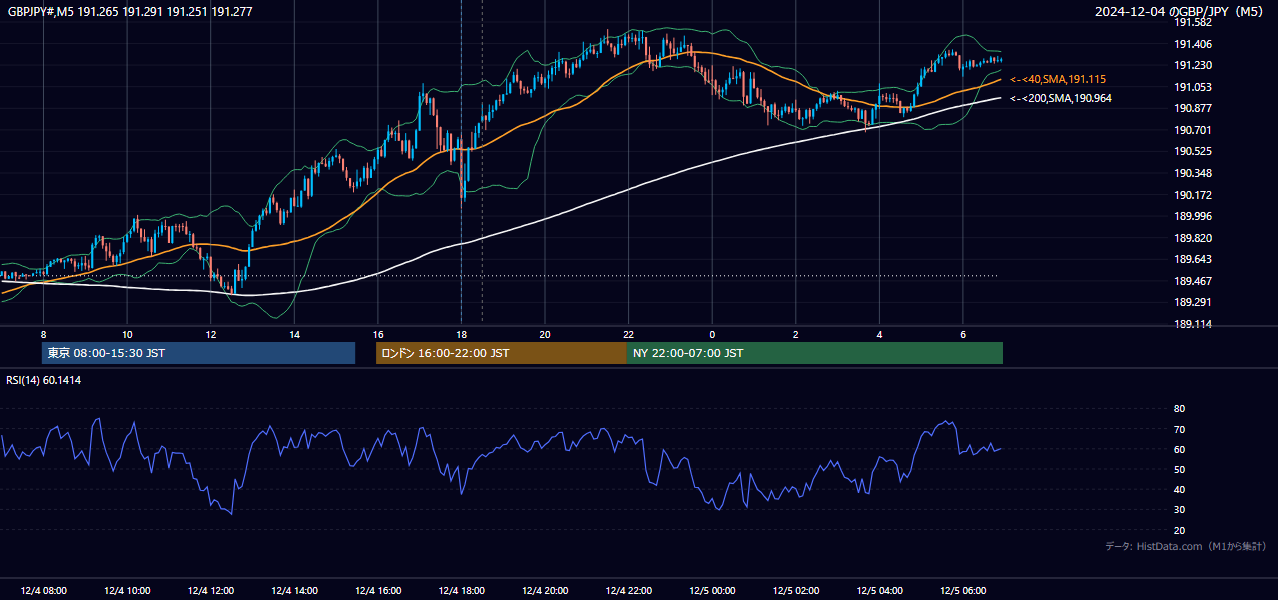The height and width of the screenshot is (600, 1278).
Task: Click the RSI level label 60
Action: click(1179, 449)
